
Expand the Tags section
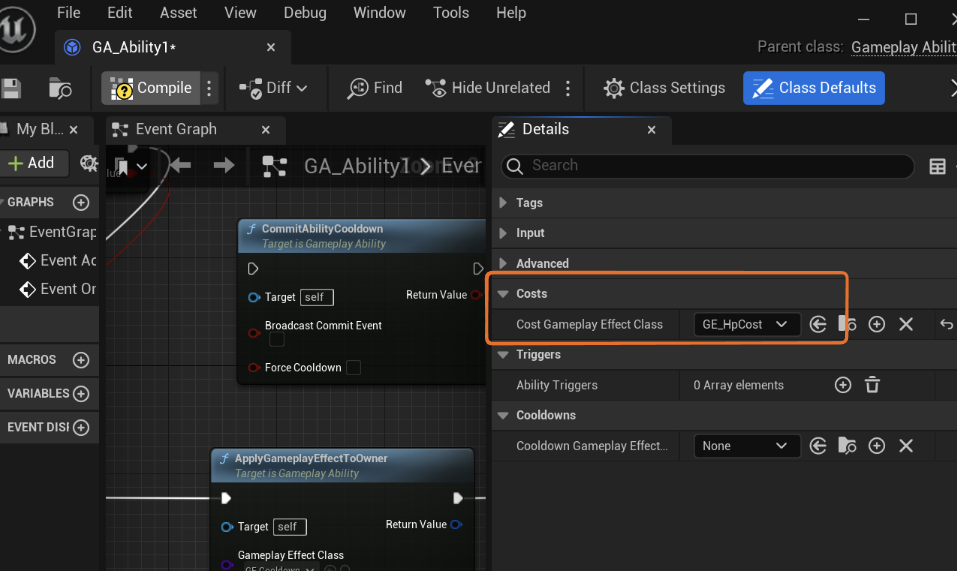tap(503, 203)
